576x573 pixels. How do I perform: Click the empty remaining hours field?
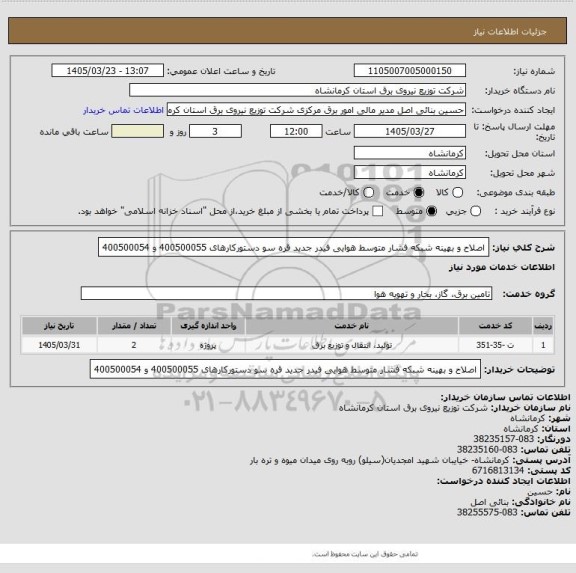(137, 131)
